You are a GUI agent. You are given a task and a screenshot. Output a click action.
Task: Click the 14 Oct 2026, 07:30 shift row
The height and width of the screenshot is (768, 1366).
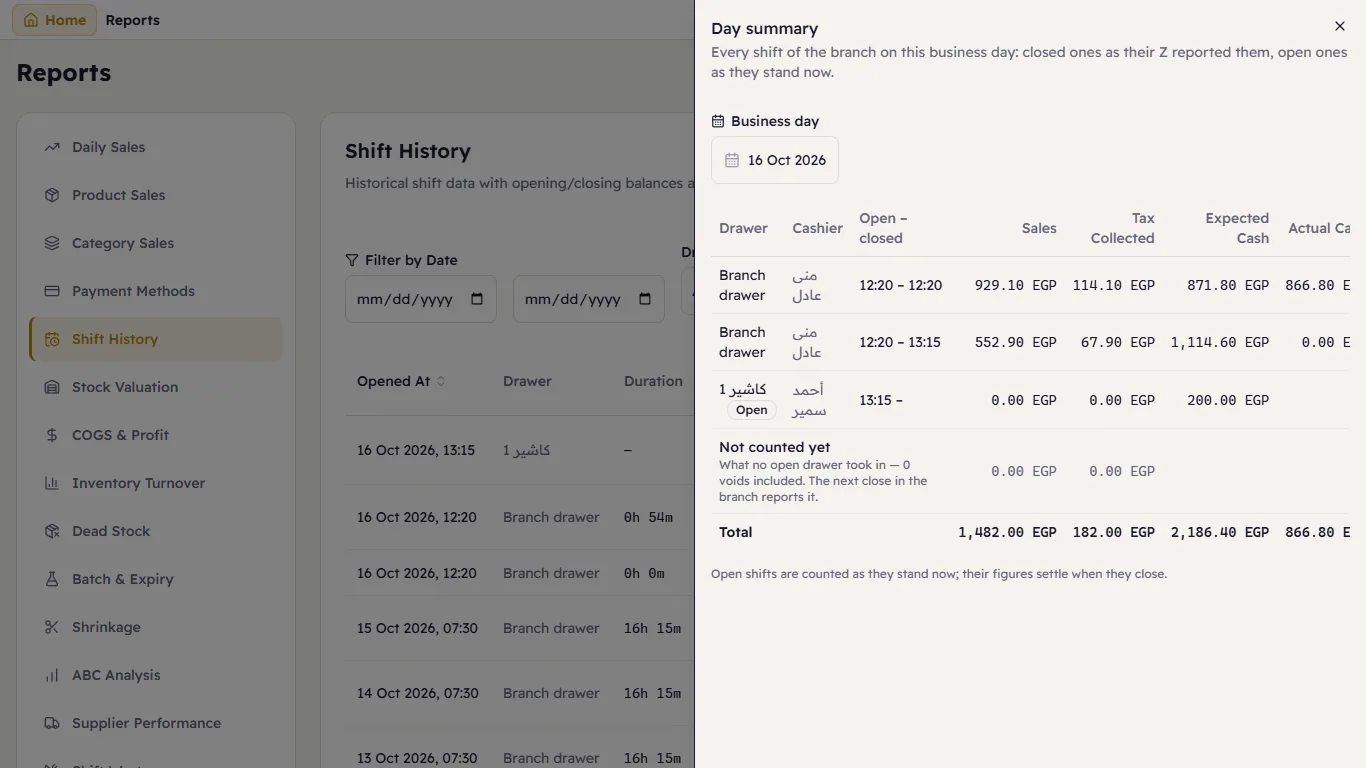[520, 693]
